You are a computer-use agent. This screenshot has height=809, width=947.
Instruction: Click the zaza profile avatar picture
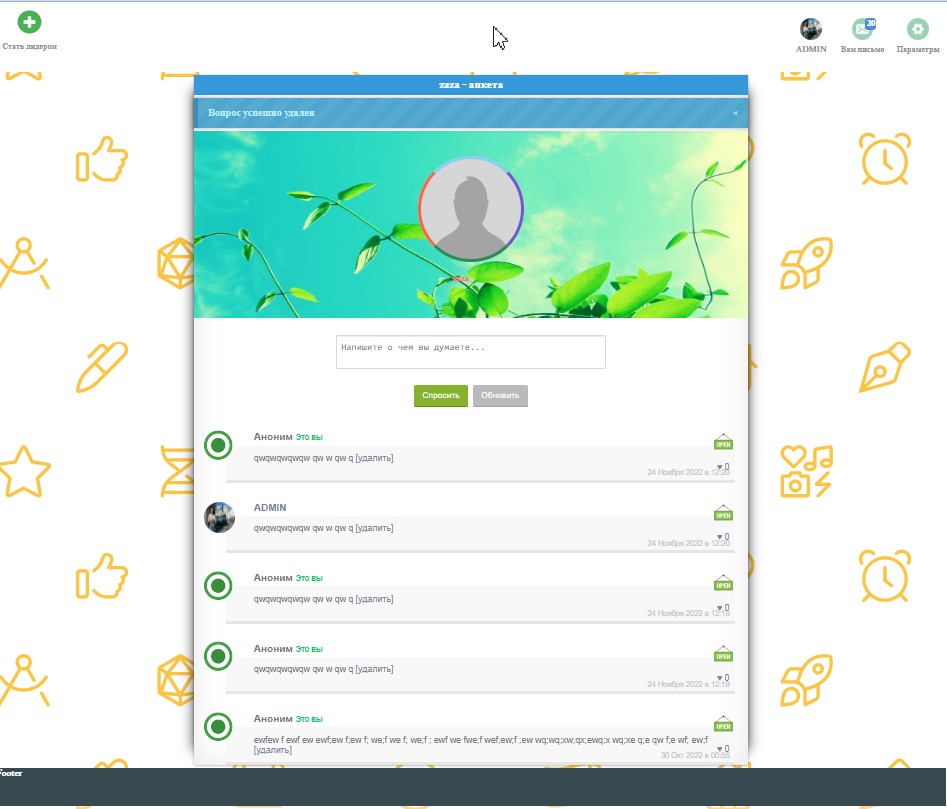(470, 209)
